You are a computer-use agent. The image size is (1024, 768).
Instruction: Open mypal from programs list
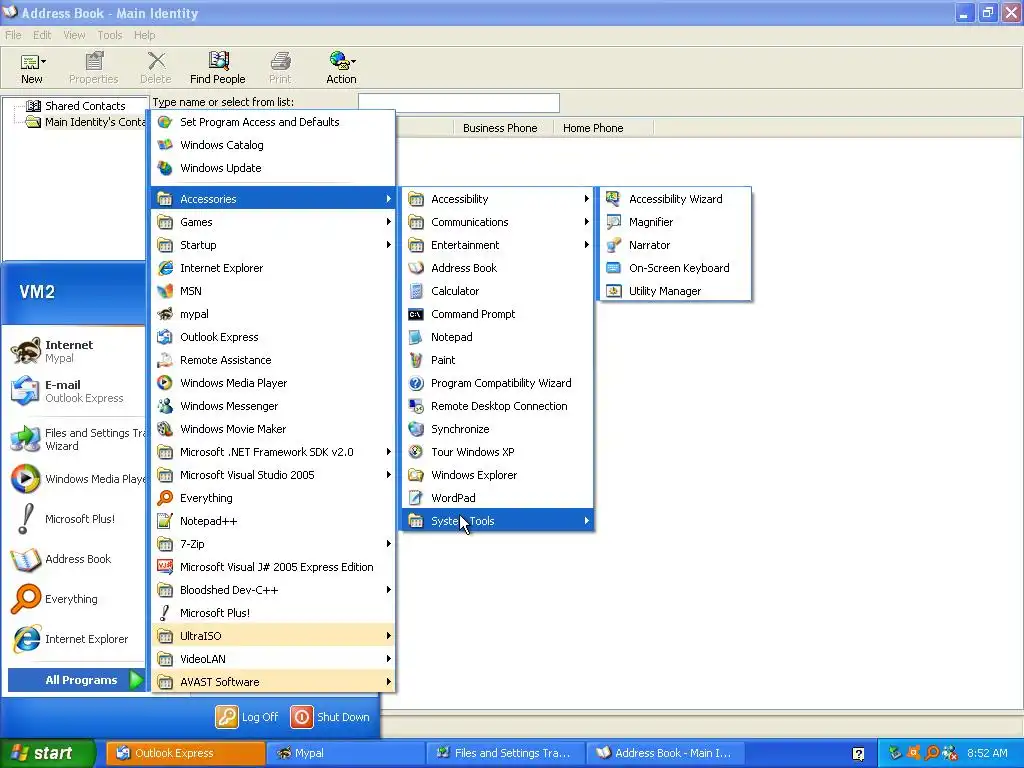coord(274,314)
